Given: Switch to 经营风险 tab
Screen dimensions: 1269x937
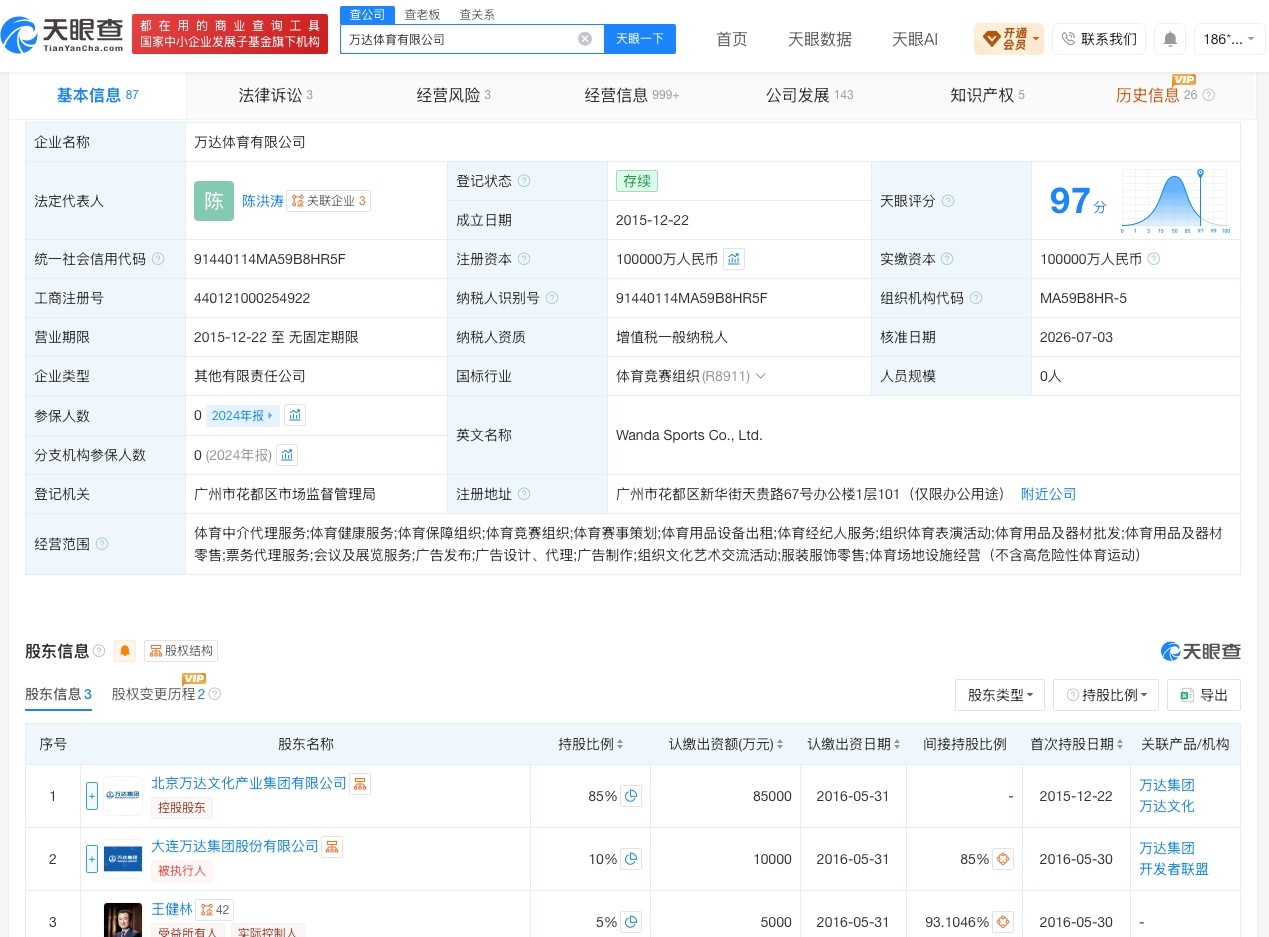Looking at the screenshot, I should [454, 95].
